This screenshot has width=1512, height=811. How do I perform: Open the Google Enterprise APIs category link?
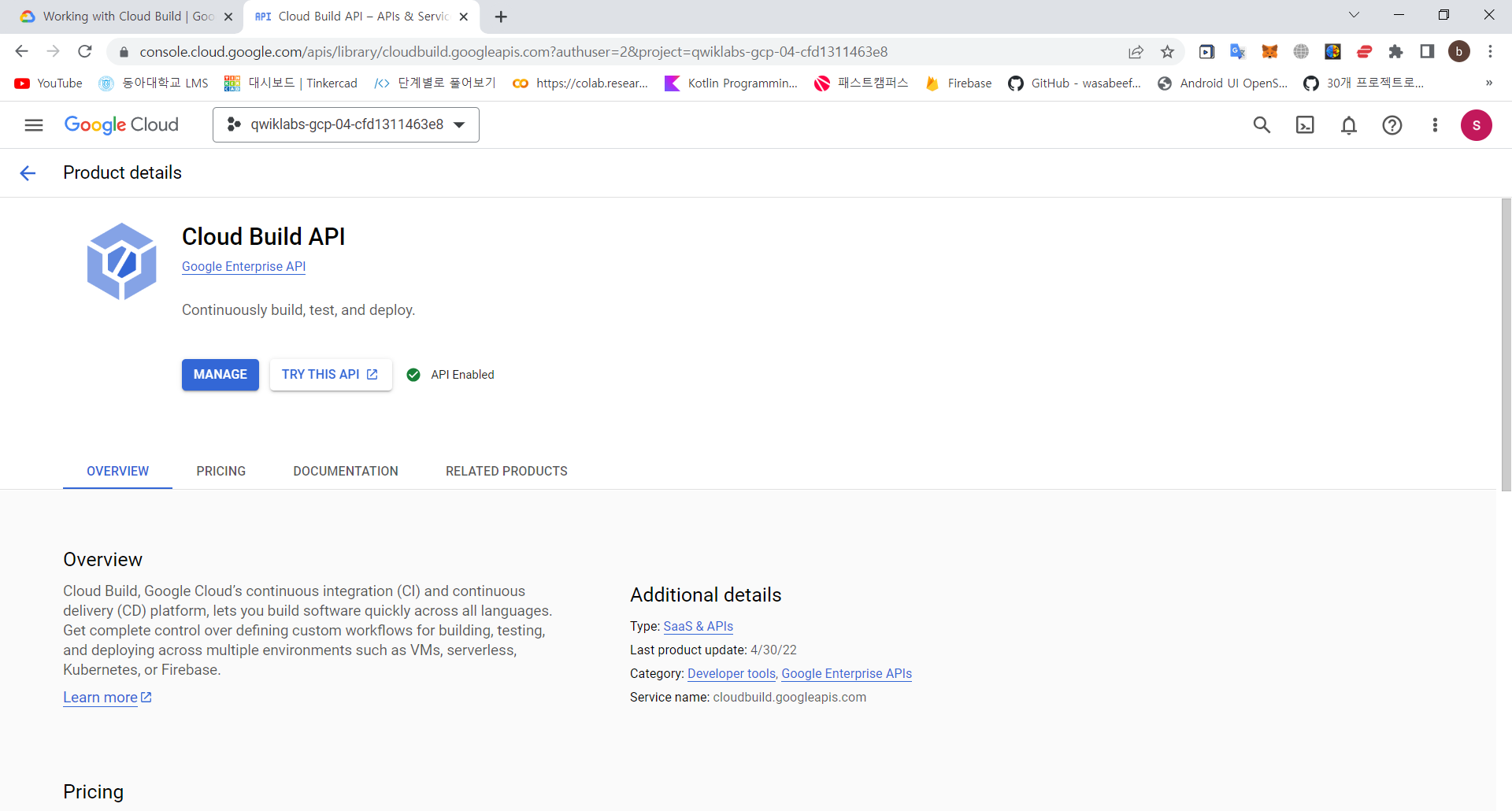[x=847, y=674]
